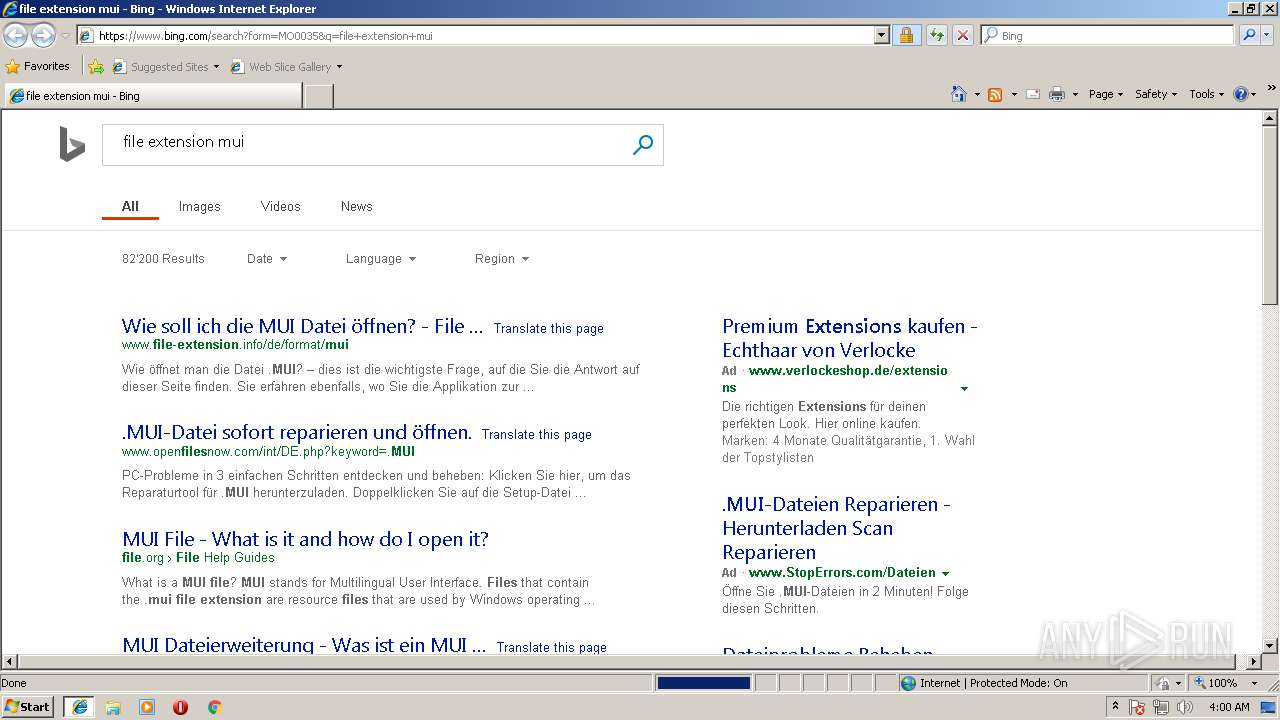Open the Safety menu
The height and width of the screenshot is (720, 1280).
[1156, 94]
